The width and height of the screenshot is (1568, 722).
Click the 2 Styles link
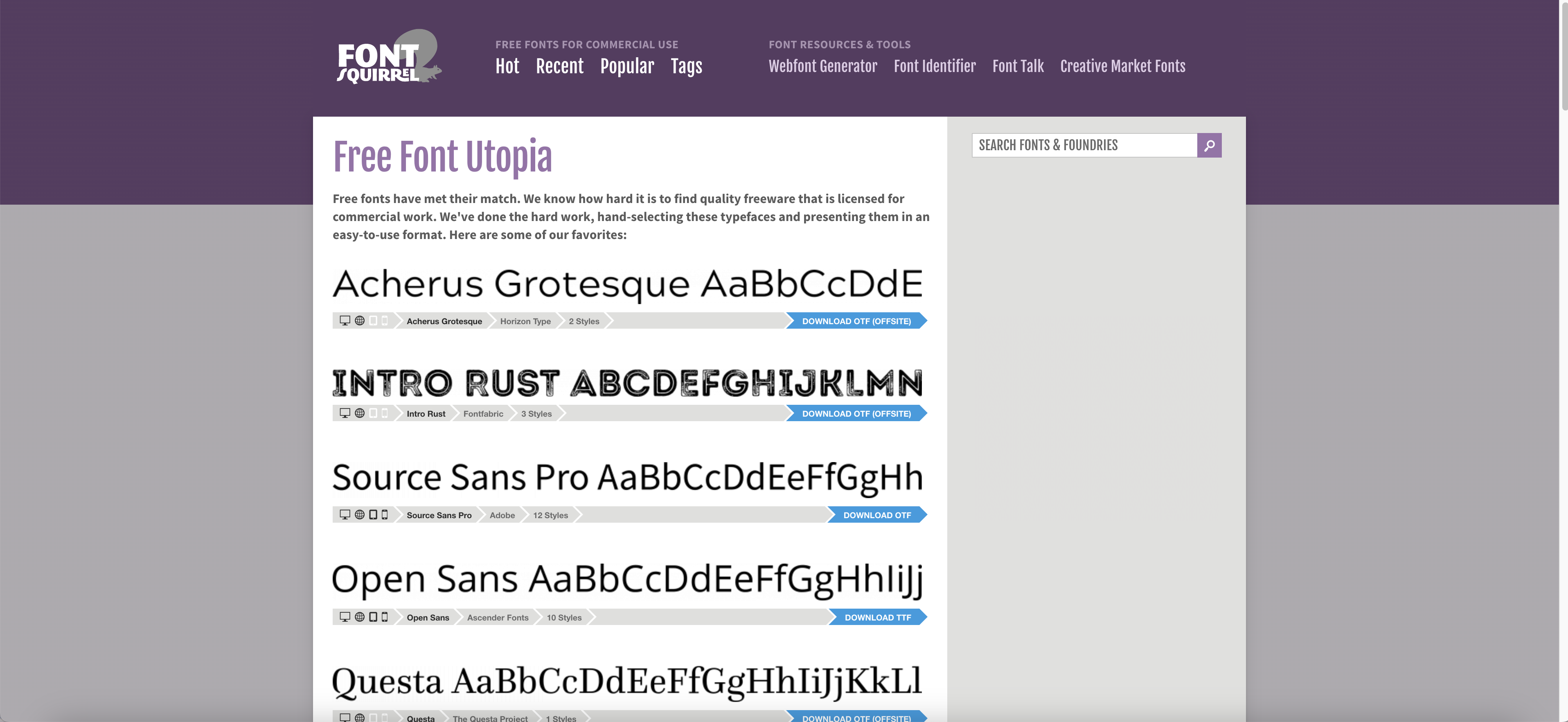tap(584, 321)
